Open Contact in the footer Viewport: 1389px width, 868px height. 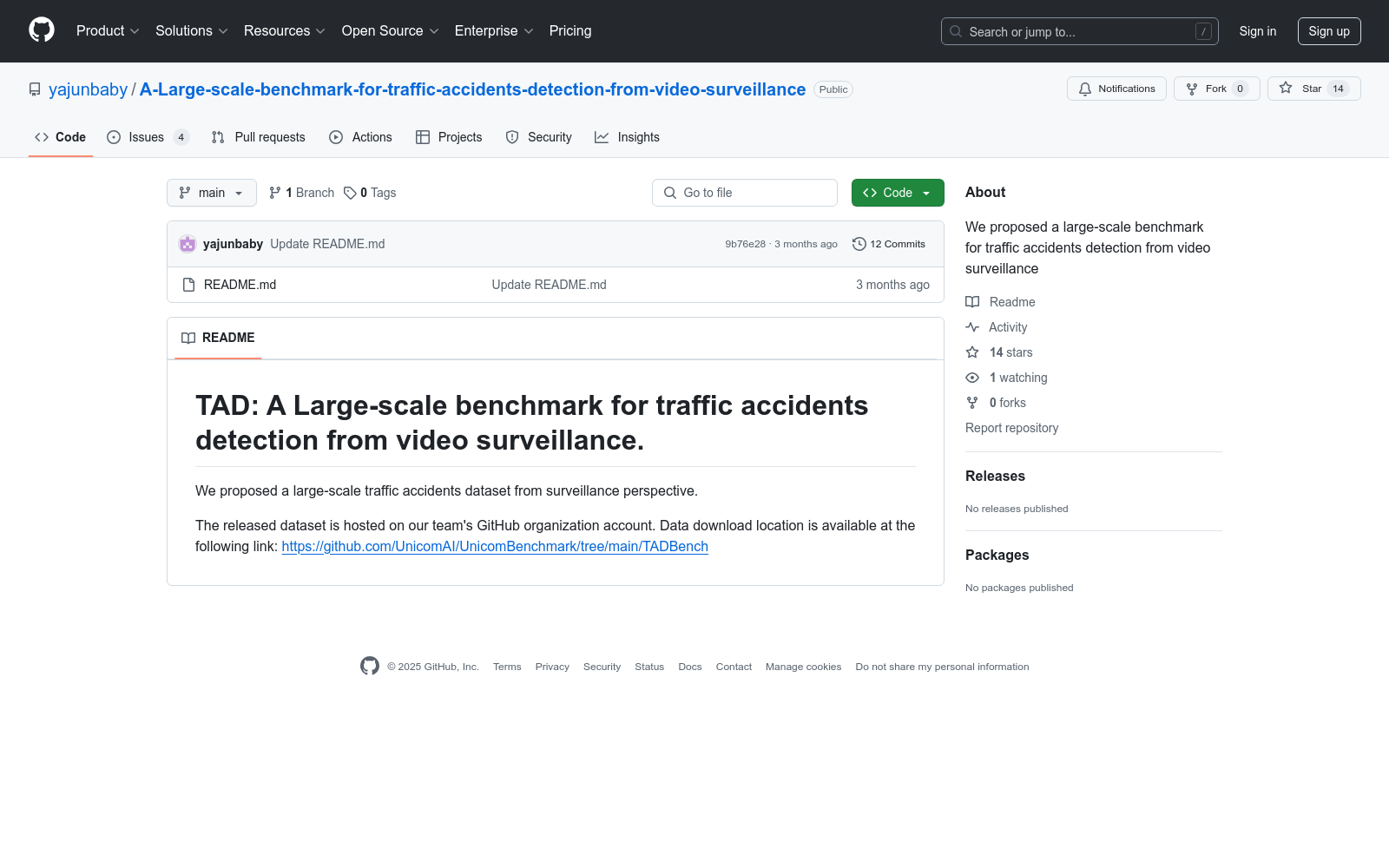click(x=734, y=667)
